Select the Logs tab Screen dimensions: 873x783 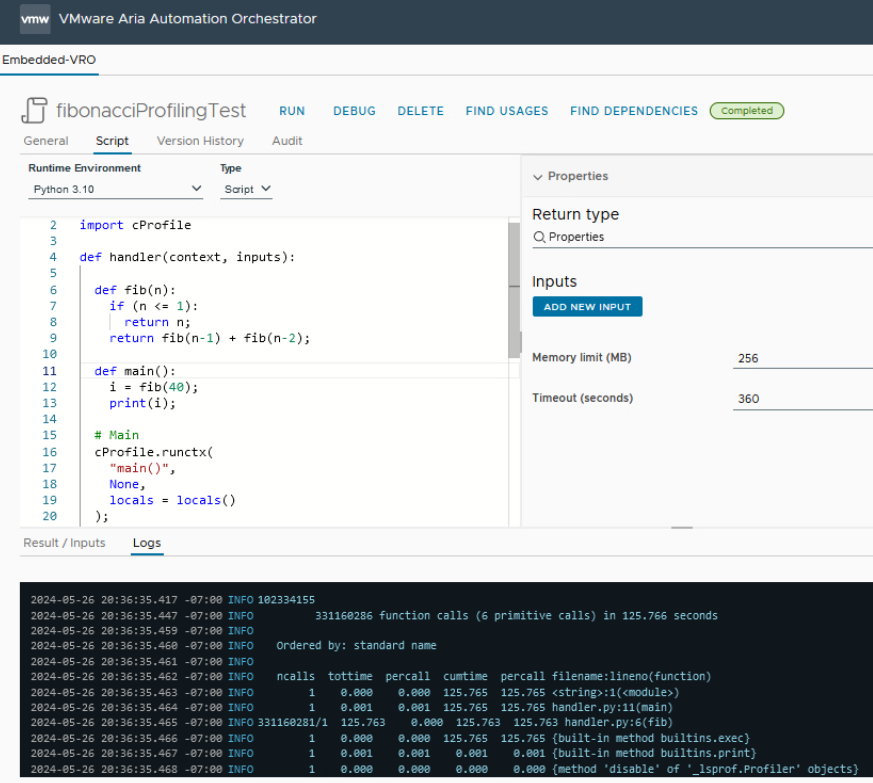point(147,543)
